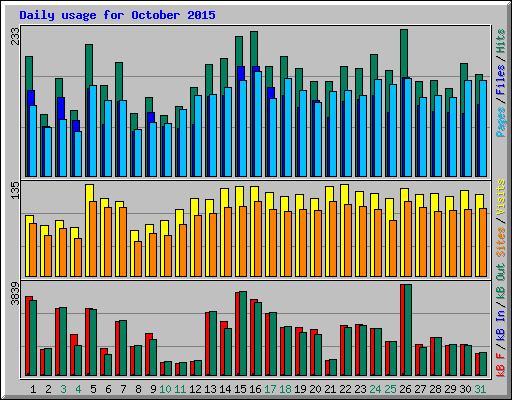This screenshot has height=400, width=512.
Task: Select day label '21' on the x-axis
Action: click(330, 389)
